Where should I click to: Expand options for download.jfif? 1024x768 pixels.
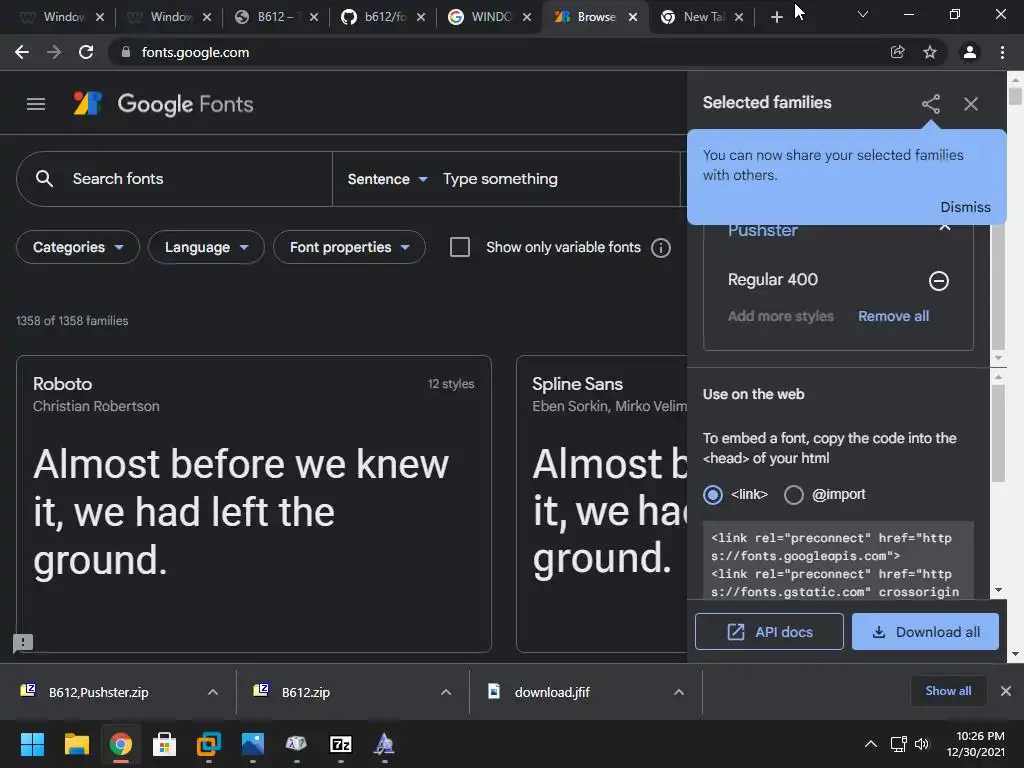(679, 692)
